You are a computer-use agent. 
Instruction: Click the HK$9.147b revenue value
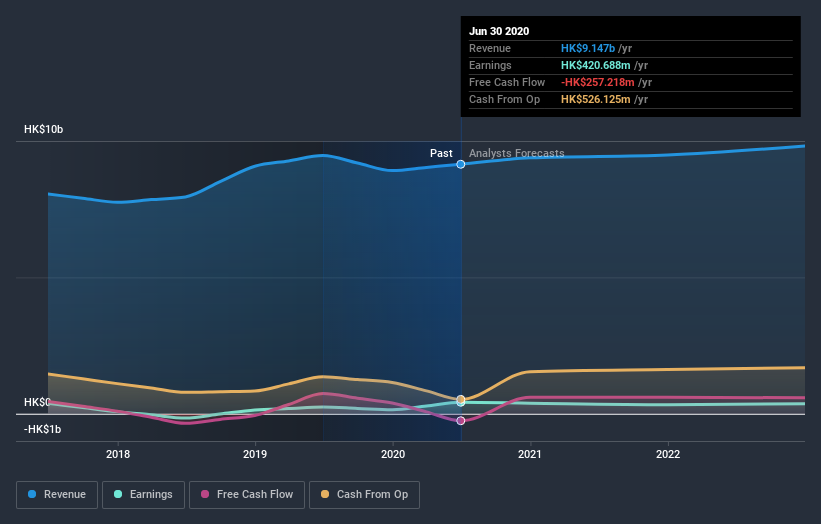click(x=587, y=48)
